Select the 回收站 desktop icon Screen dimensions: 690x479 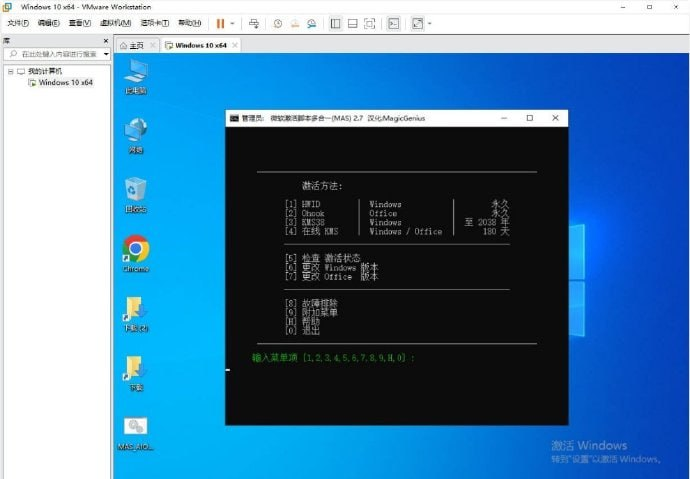[136, 195]
